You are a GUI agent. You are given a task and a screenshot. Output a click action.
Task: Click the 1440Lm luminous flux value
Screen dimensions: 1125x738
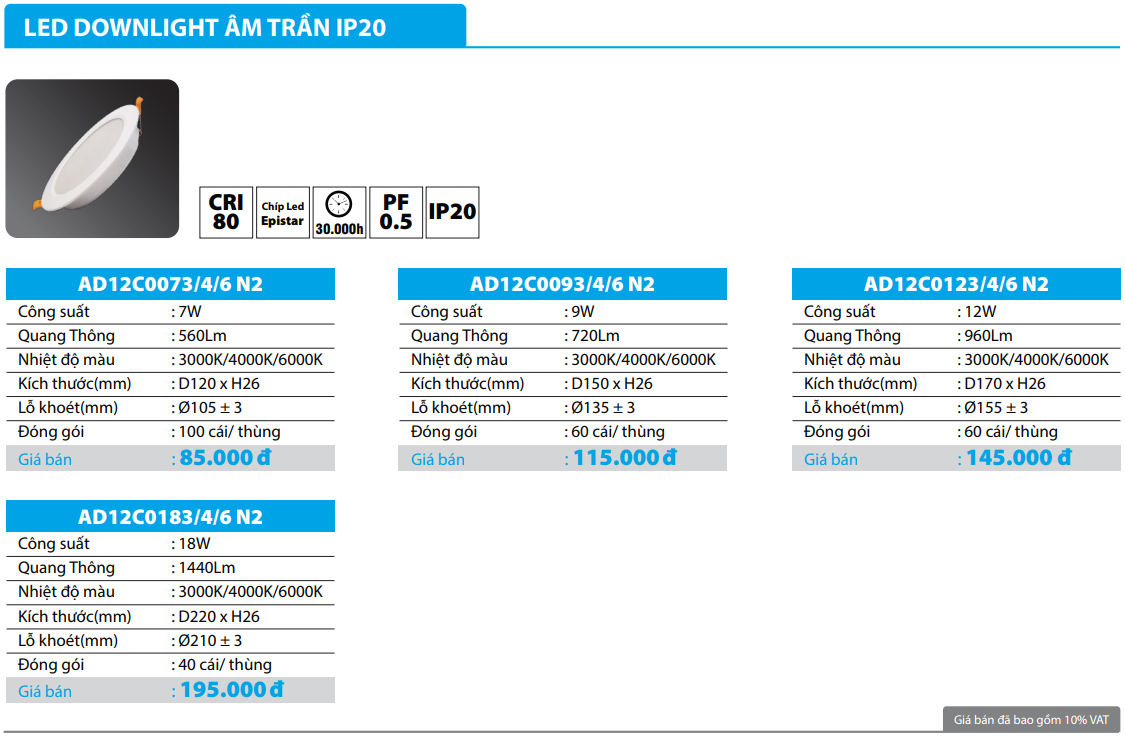(207, 568)
